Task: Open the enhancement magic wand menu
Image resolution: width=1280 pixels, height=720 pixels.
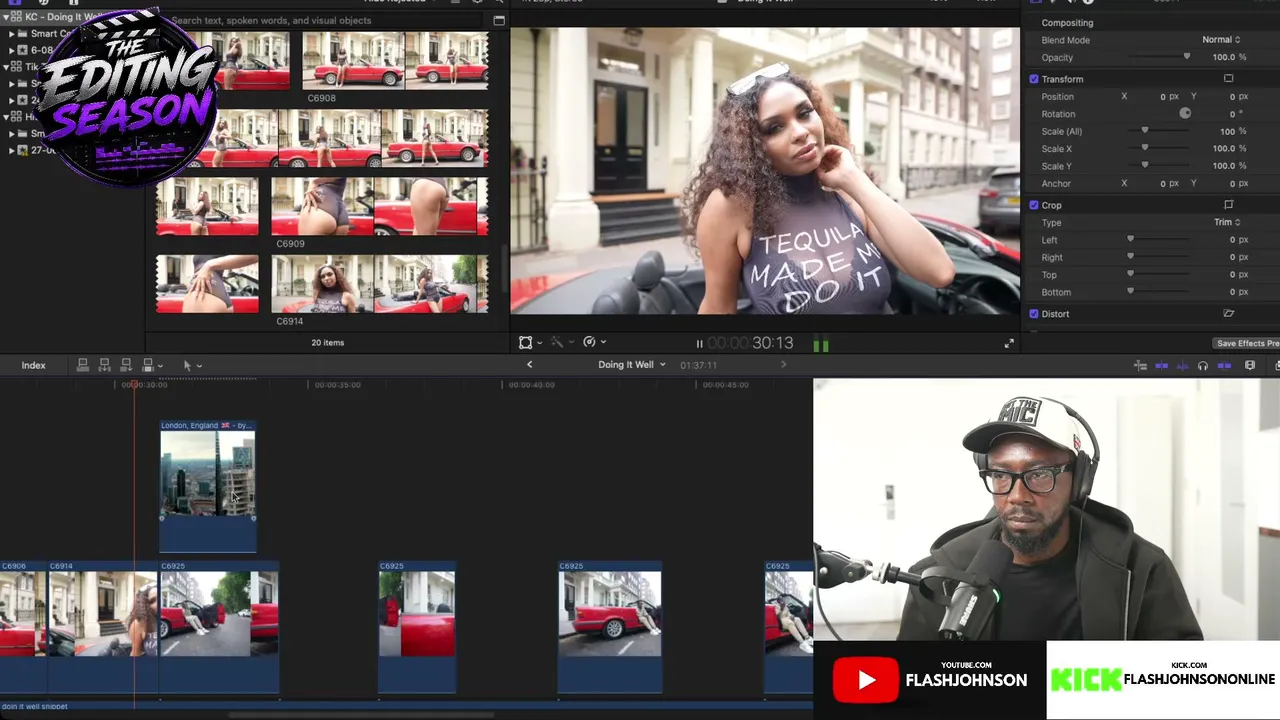Action: (x=560, y=343)
